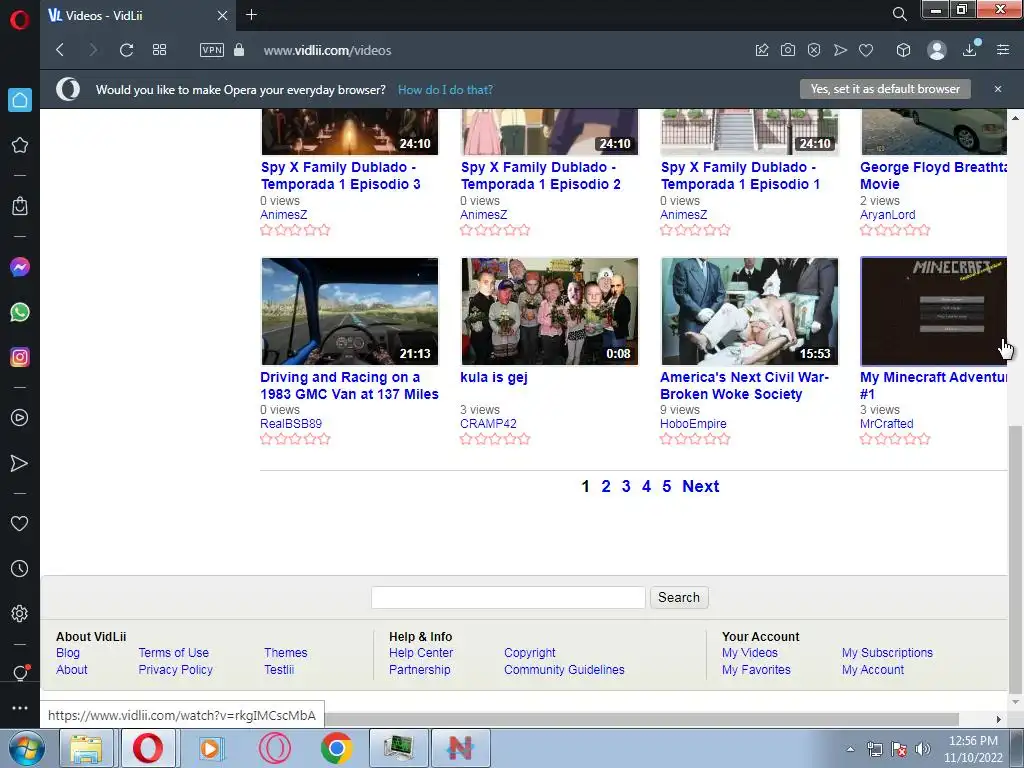The image size is (1024, 768).
Task: Open extensions cube icon
Action: [903, 50]
